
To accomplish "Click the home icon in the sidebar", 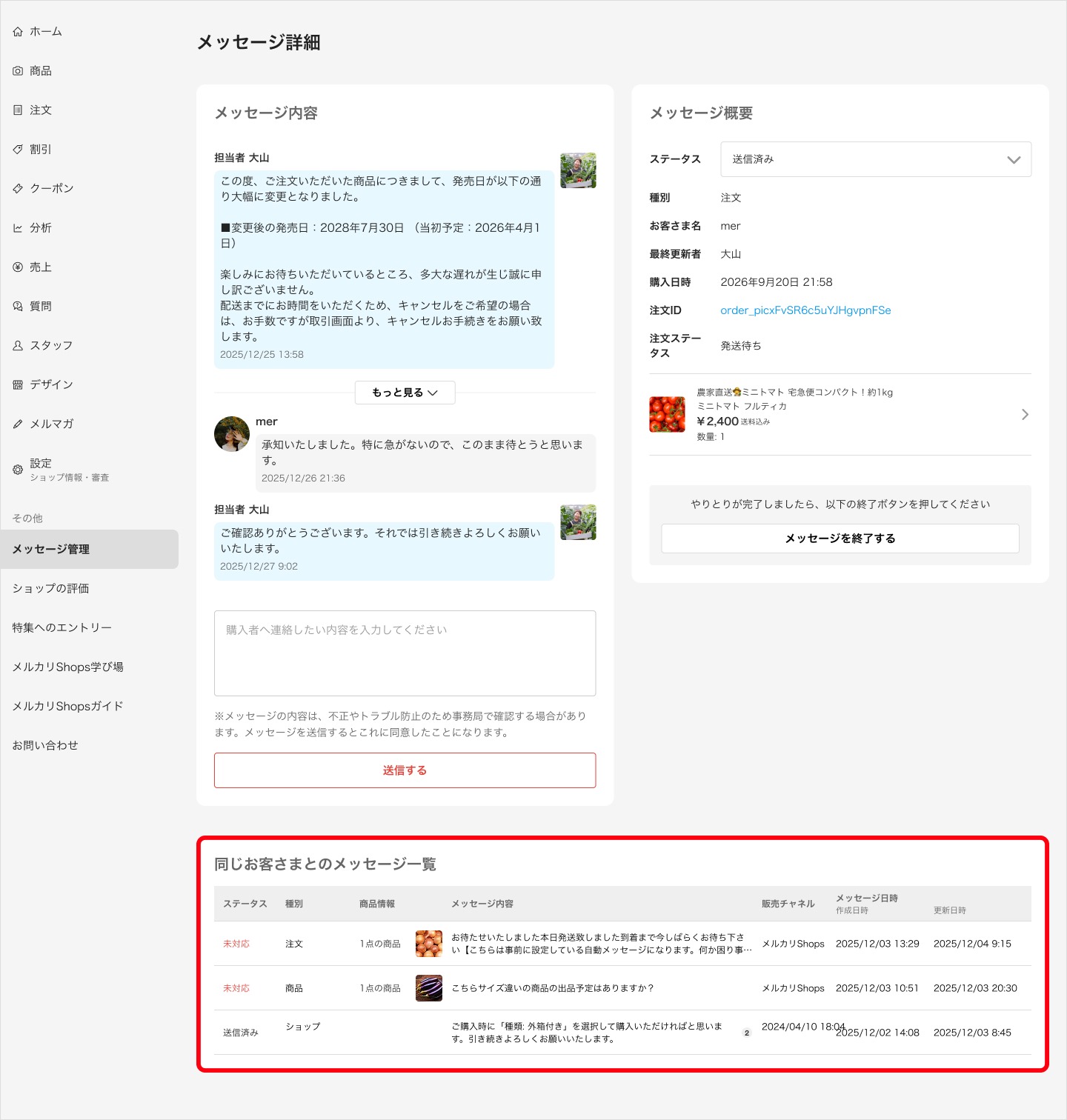I will click(18, 32).
